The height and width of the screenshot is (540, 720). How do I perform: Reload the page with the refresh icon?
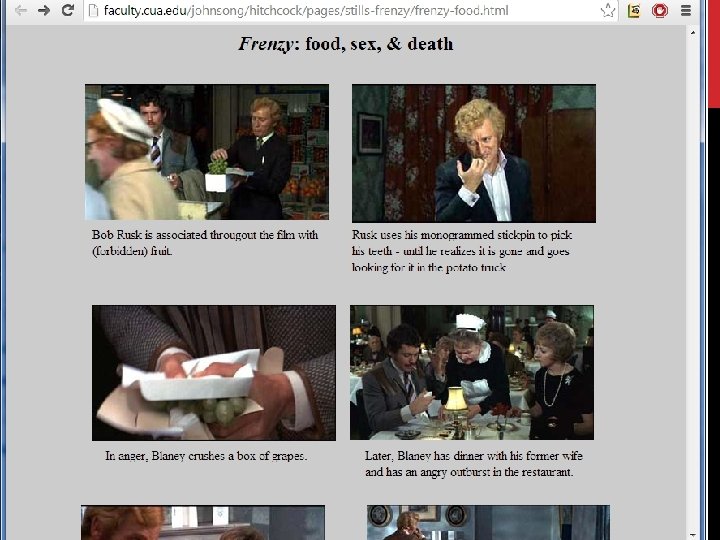68,10
